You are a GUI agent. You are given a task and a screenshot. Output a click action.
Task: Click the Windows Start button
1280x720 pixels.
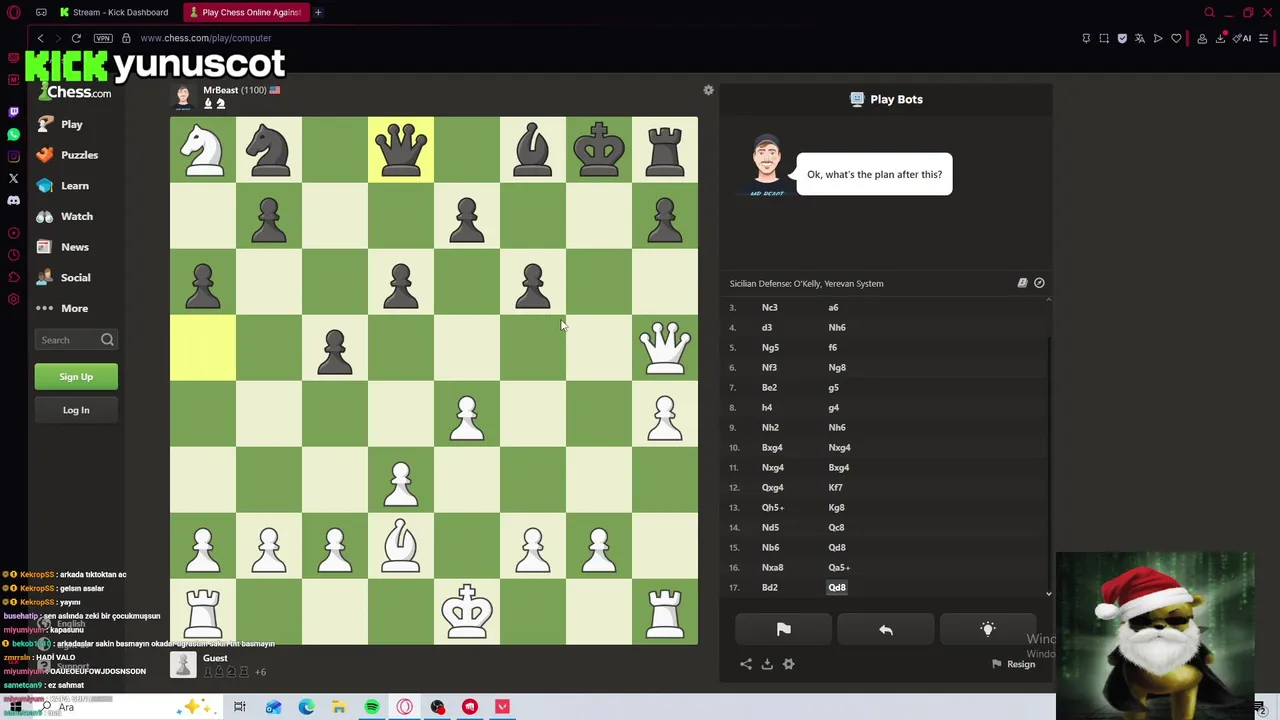[15, 707]
